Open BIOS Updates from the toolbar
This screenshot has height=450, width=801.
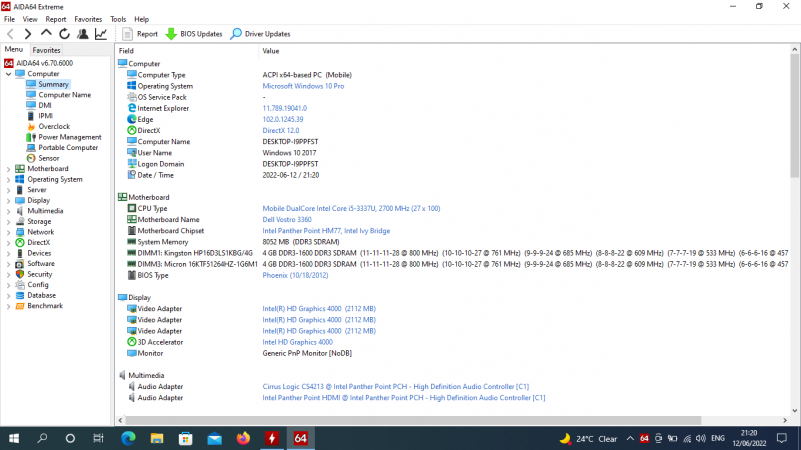click(x=194, y=34)
